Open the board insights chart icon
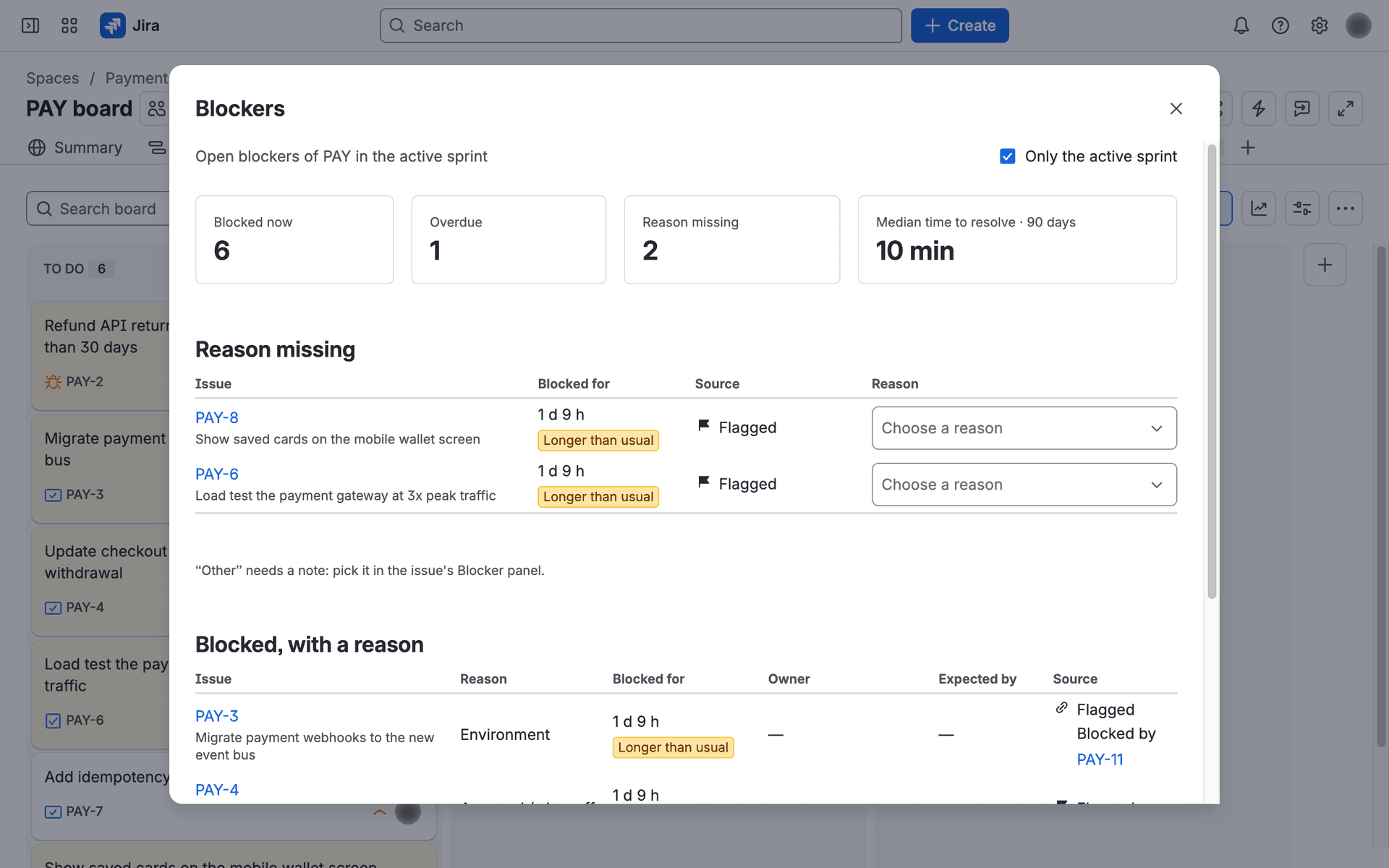This screenshot has height=868, width=1389. [1259, 208]
